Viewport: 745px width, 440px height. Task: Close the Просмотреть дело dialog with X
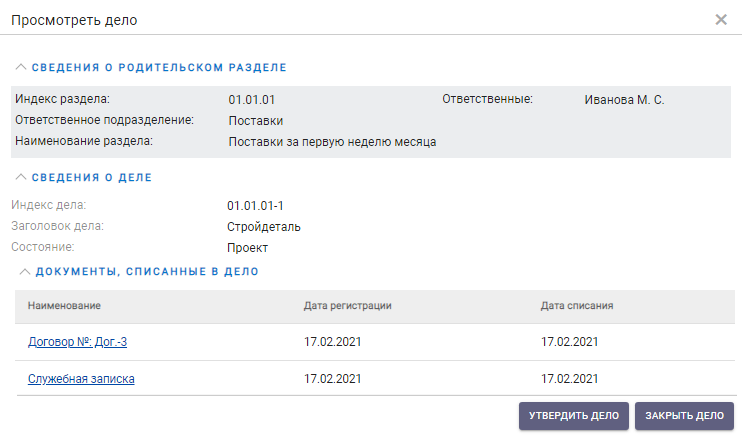pyautogui.click(x=720, y=20)
